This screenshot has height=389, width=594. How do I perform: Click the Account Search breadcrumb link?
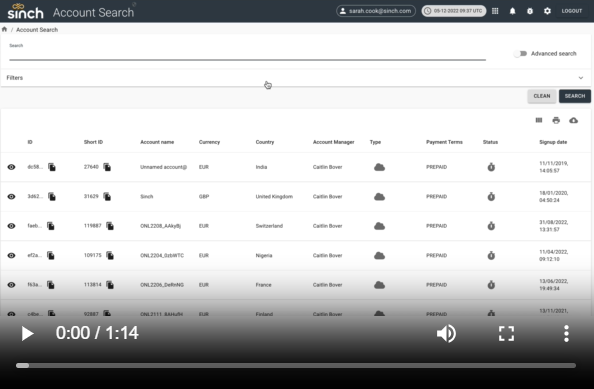point(37,30)
